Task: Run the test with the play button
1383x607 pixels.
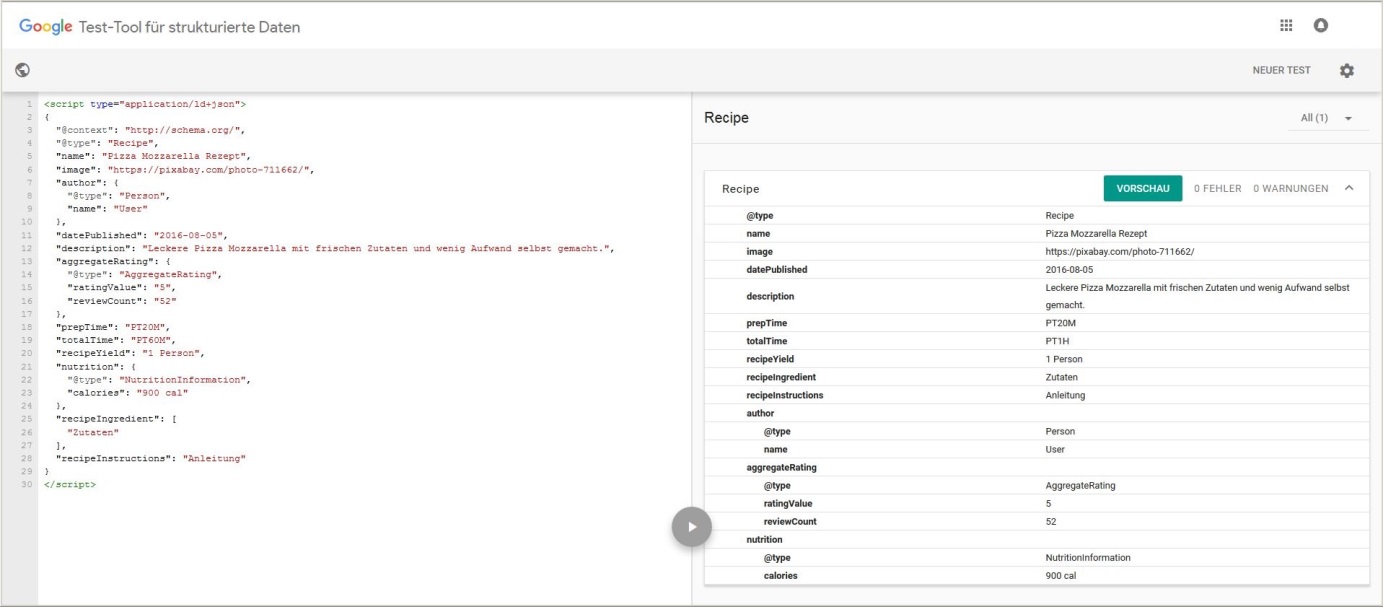Action: [691, 526]
